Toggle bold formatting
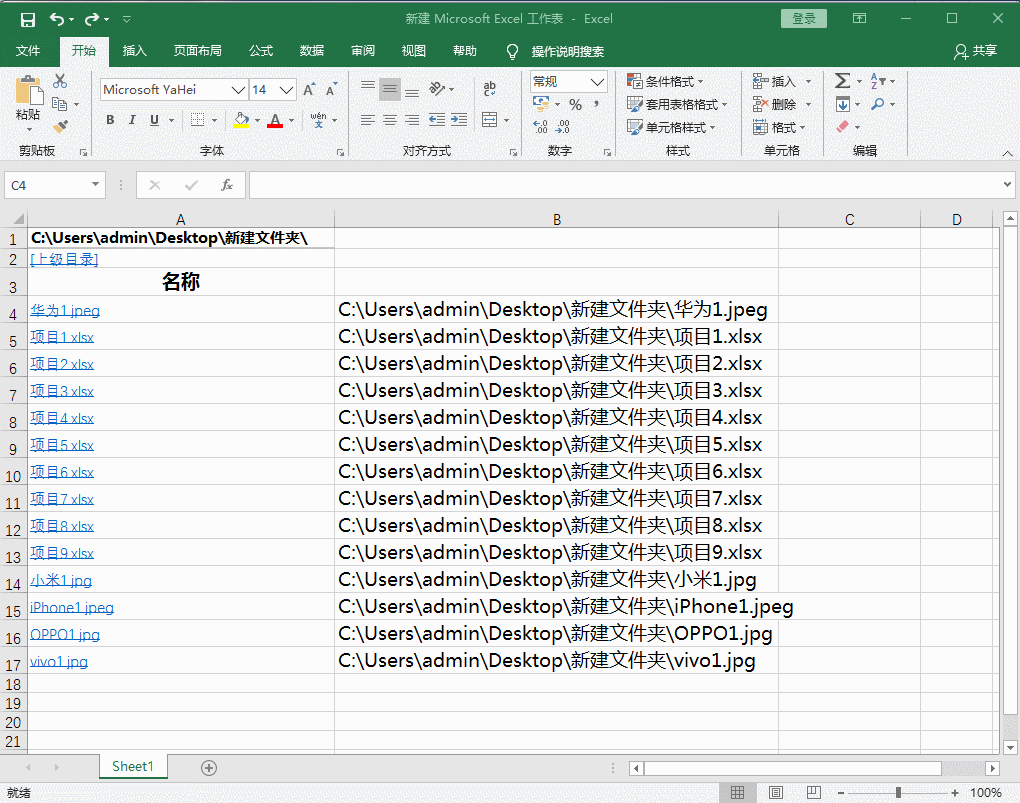The height and width of the screenshot is (803, 1020). pos(110,120)
